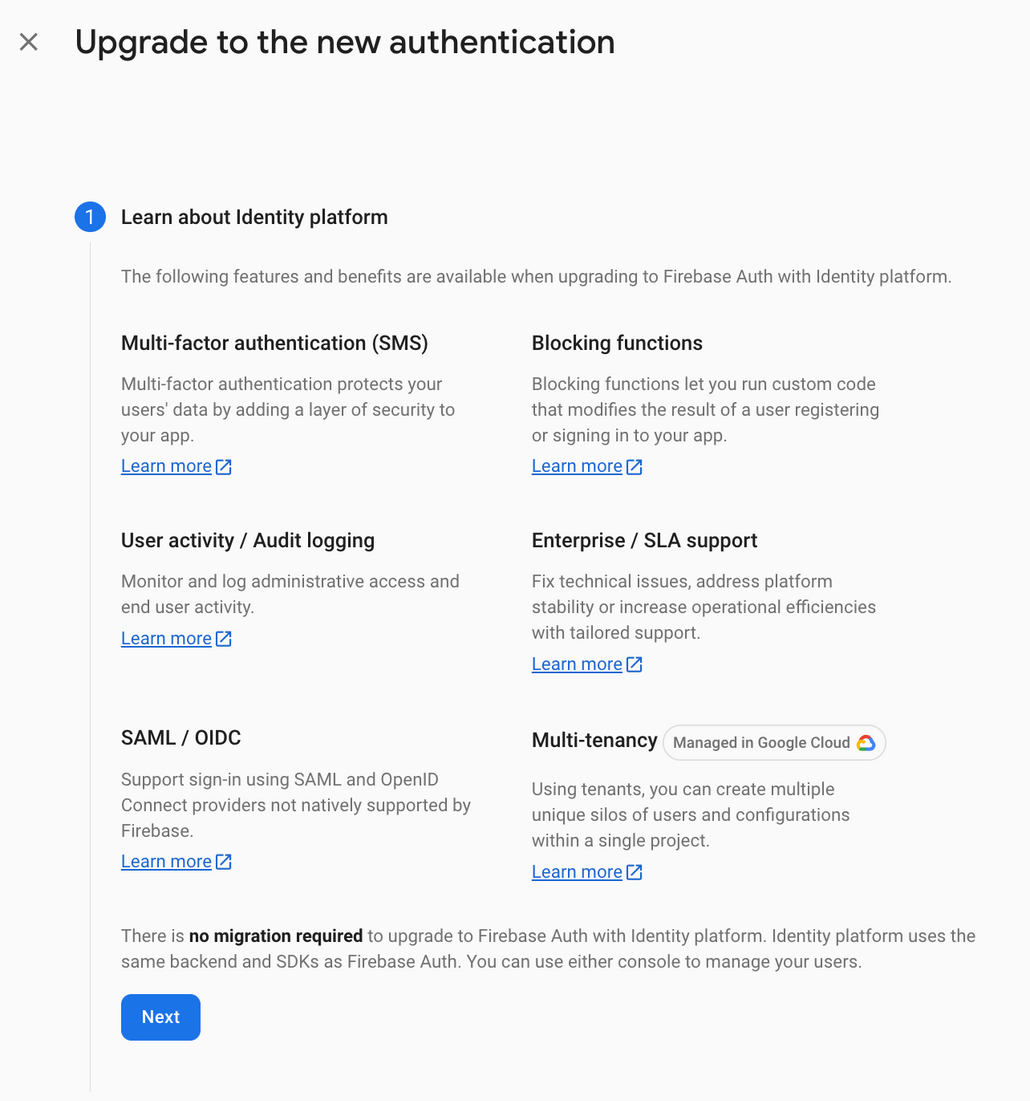The image size is (1030, 1101).
Task: Open Learn more for Multi-factor authentication (SMS)
Action: [x=166, y=465]
